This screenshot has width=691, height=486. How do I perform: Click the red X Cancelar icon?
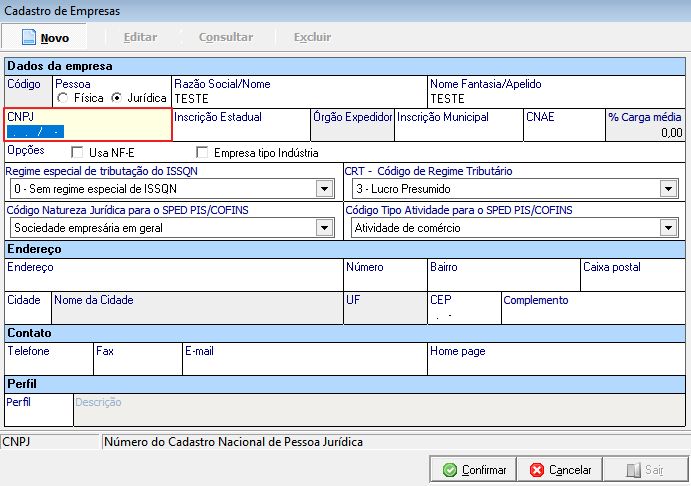click(x=537, y=470)
